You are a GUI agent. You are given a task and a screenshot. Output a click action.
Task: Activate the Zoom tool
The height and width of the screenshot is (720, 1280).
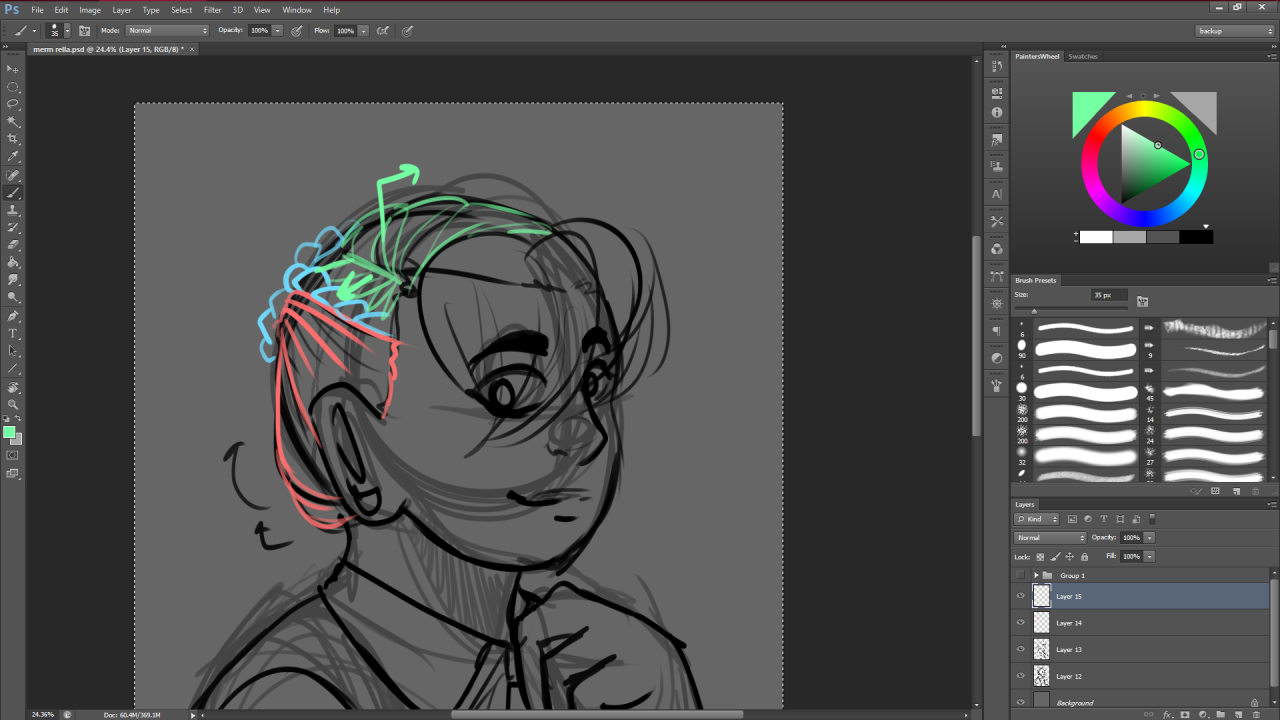click(x=13, y=404)
